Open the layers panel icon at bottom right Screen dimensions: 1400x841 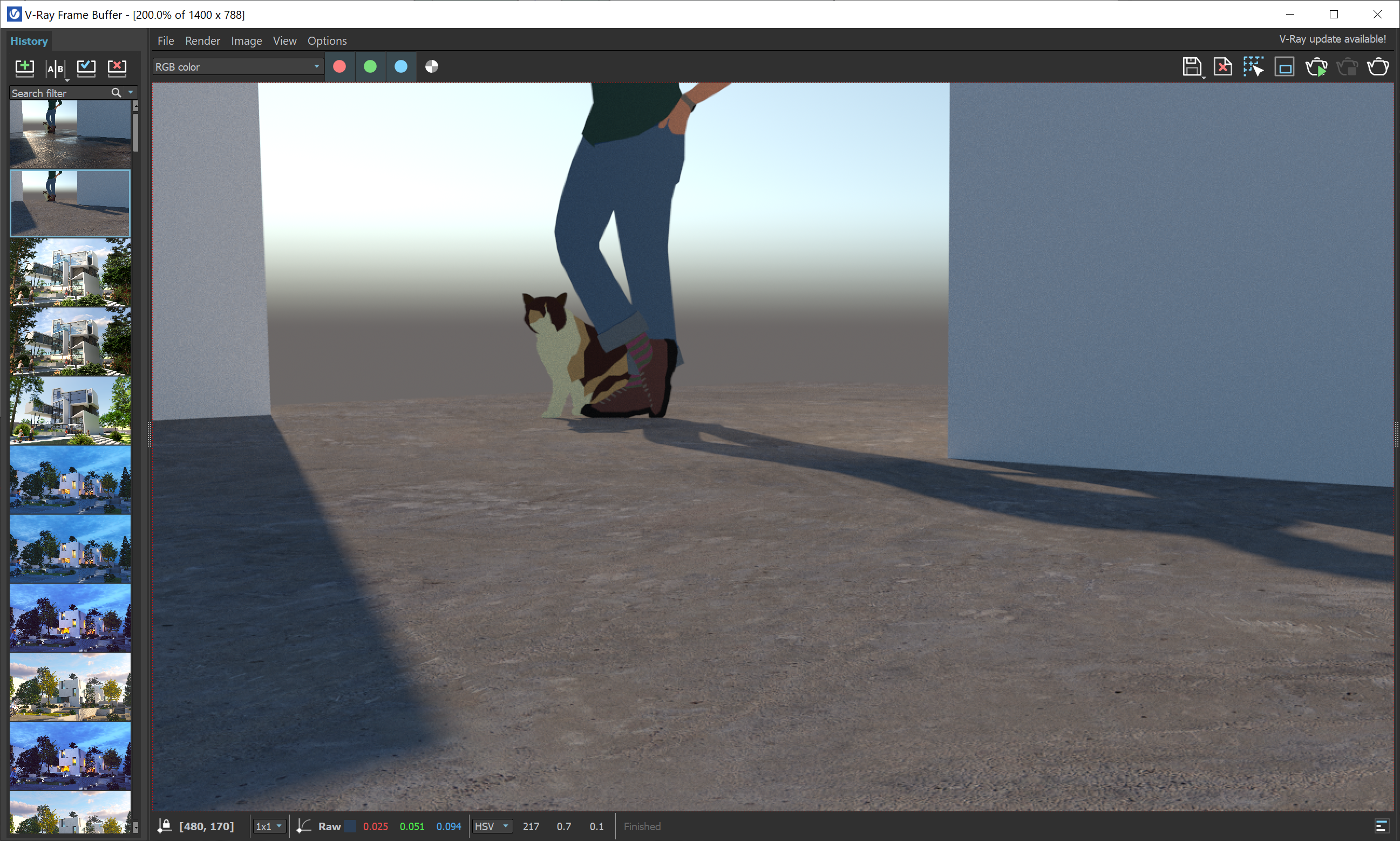1381,826
